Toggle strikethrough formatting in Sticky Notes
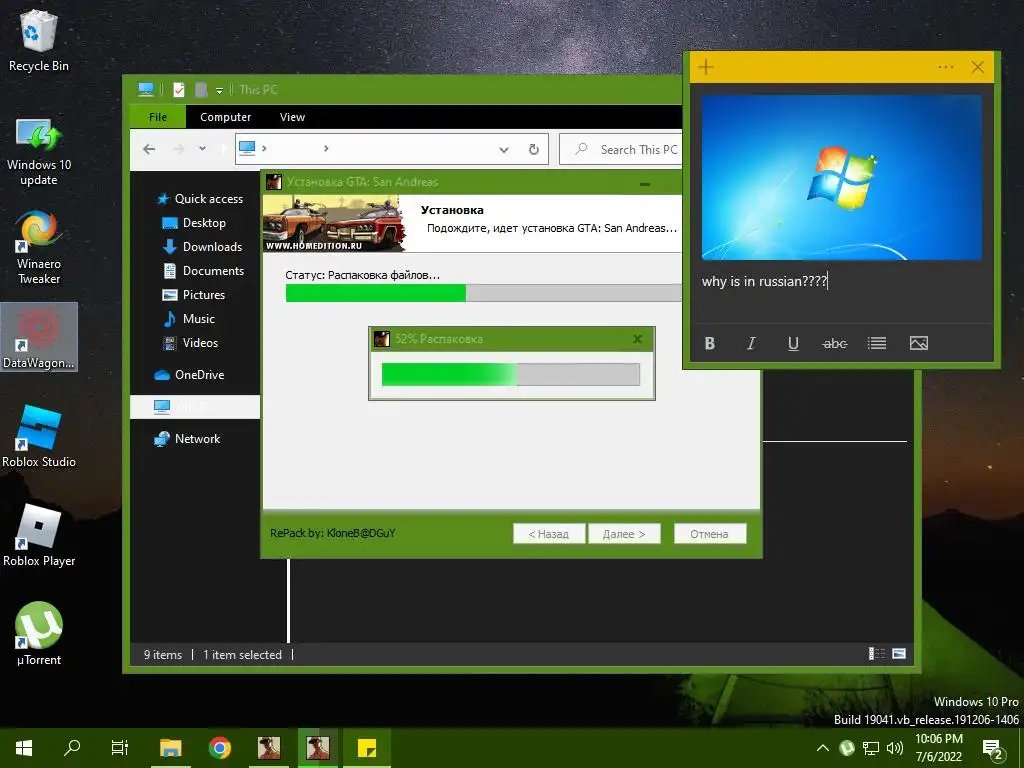Screen dimensions: 1024x768 (x=835, y=344)
